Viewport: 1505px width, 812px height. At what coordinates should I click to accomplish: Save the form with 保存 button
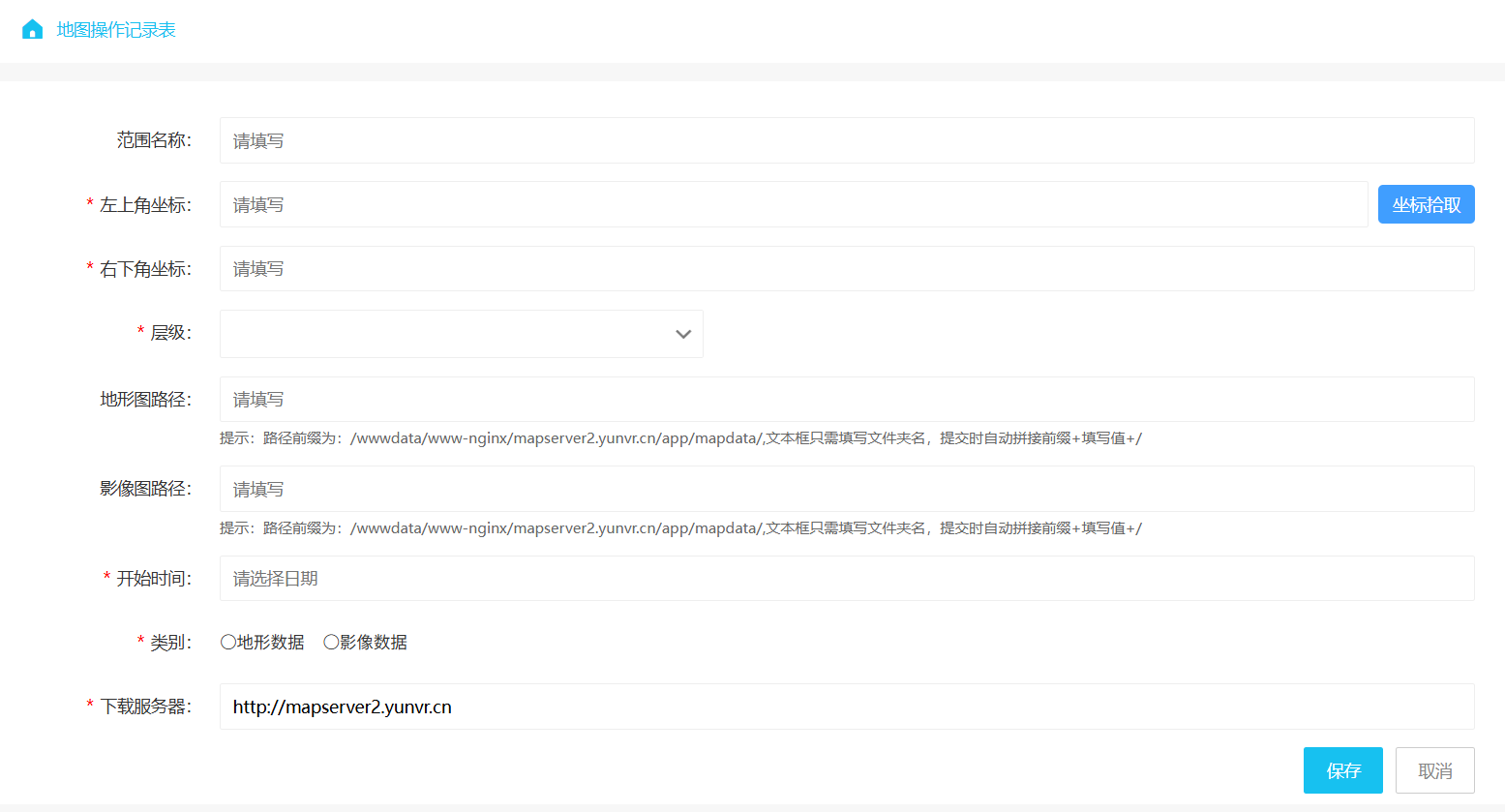pos(1342,770)
